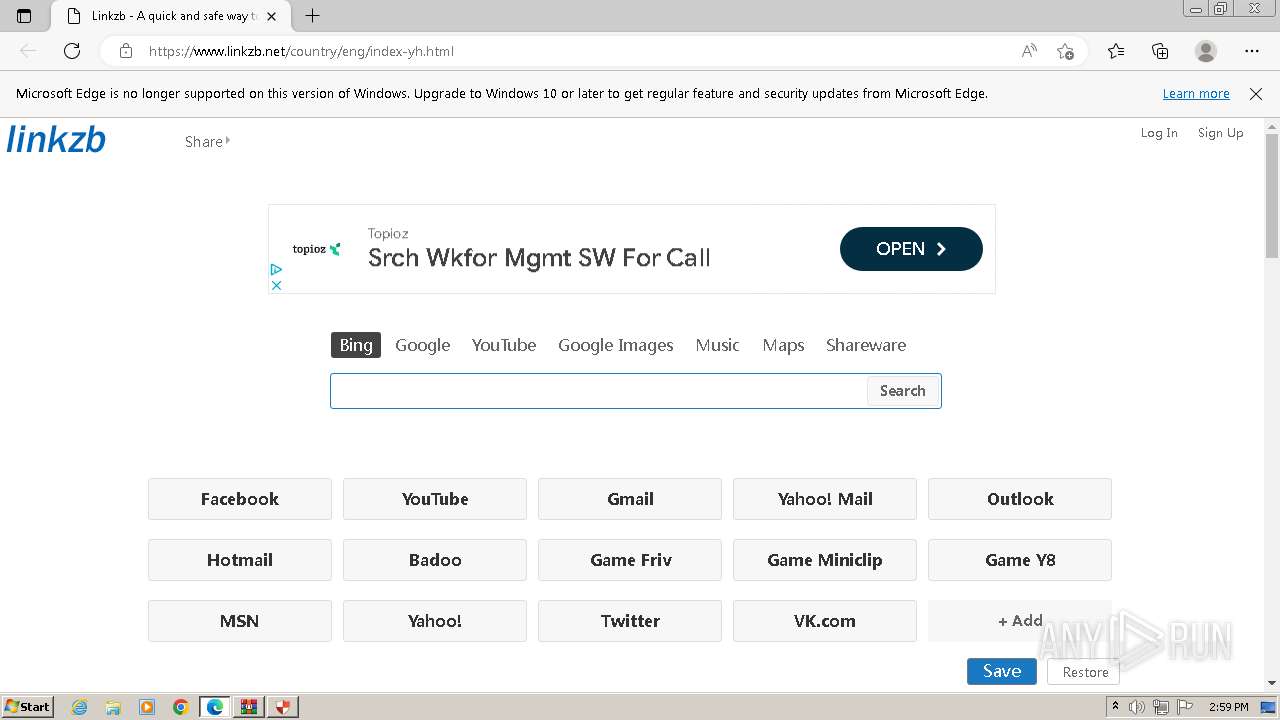Open Collections icon in toolbar
The width and height of the screenshot is (1280, 720).
(x=1160, y=51)
